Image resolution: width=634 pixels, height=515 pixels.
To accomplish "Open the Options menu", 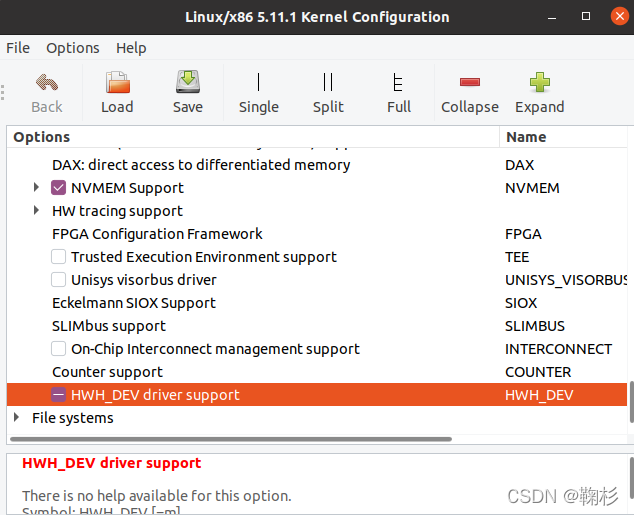I will (73, 48).
